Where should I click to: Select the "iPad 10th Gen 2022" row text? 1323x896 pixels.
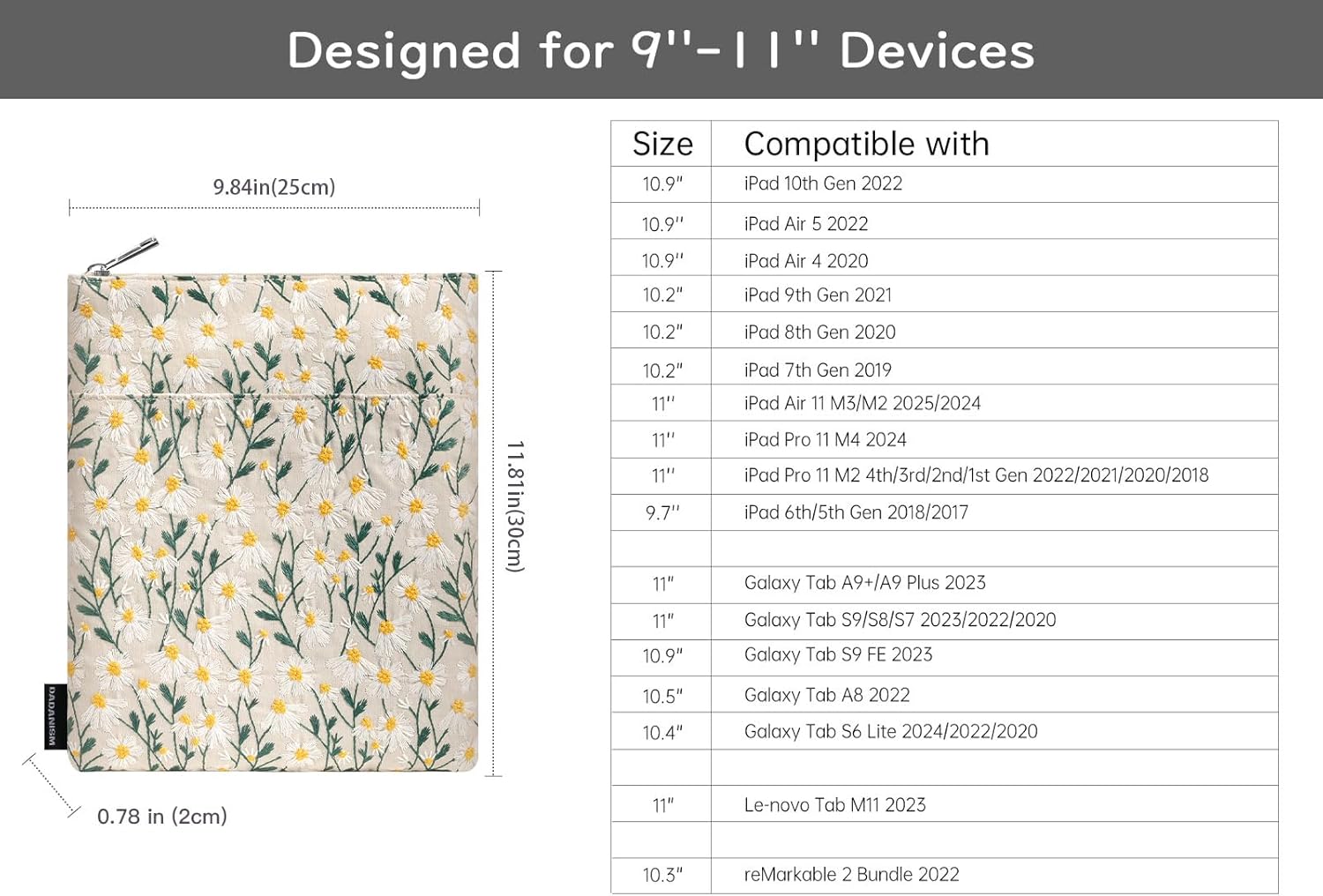[x=823, y=183]
